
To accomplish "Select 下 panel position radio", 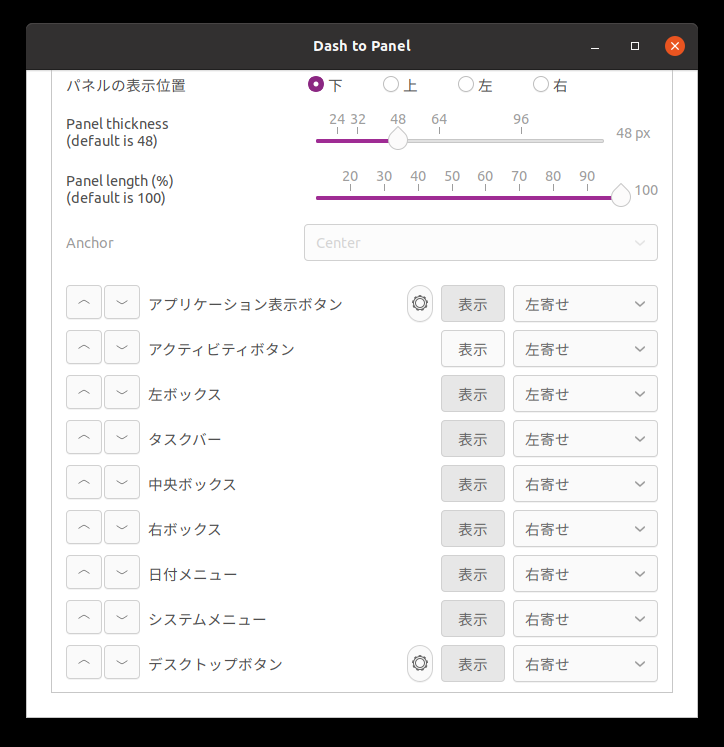I will (x=316, y=84).
